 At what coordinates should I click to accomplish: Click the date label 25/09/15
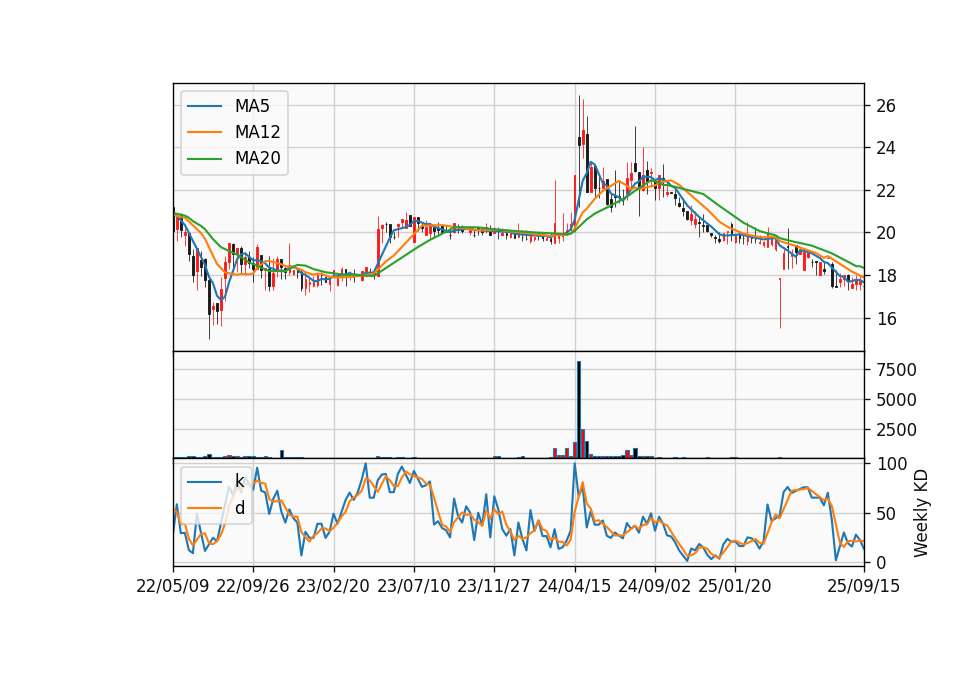pos(864,586)
